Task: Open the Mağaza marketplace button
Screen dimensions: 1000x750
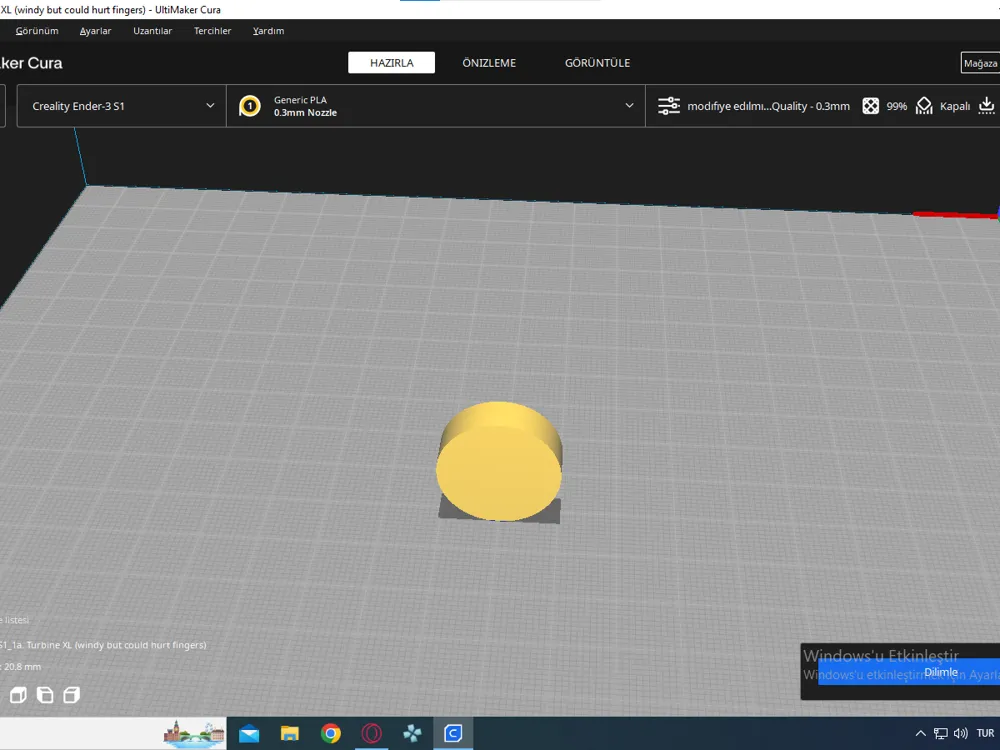Action: pyautogui.click(x=980, y=63)
